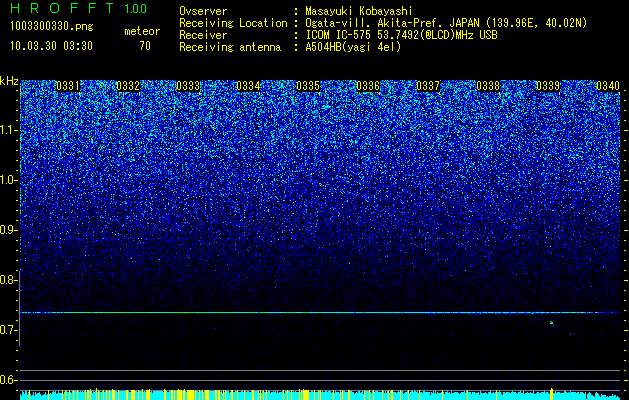
Task: Click the 0340 time marker
Action: click(608, 86)
